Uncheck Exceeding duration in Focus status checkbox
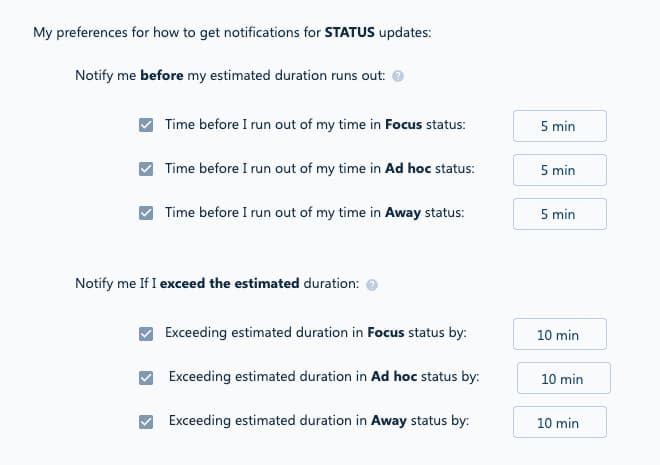The height and width of the screenshot is (465, 660). pyautogui.click(x=146, y=334)
